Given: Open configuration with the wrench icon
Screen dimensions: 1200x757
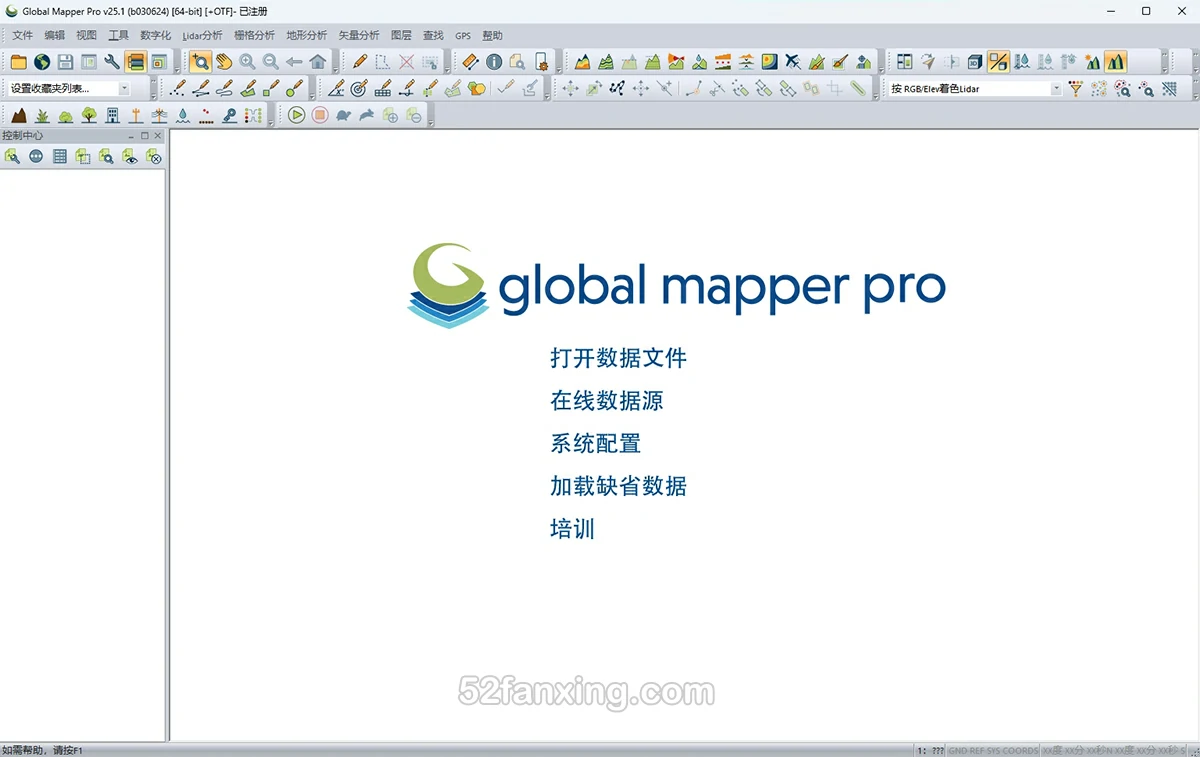Looking at the screenshot, I should [112, 62].
